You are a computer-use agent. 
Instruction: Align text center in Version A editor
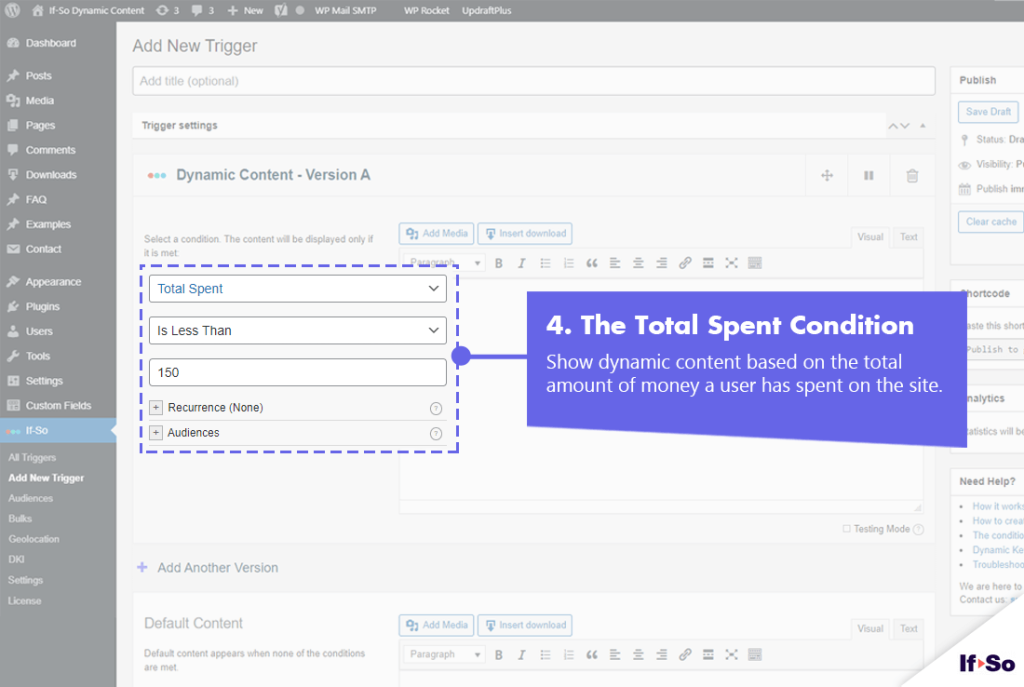638,263
